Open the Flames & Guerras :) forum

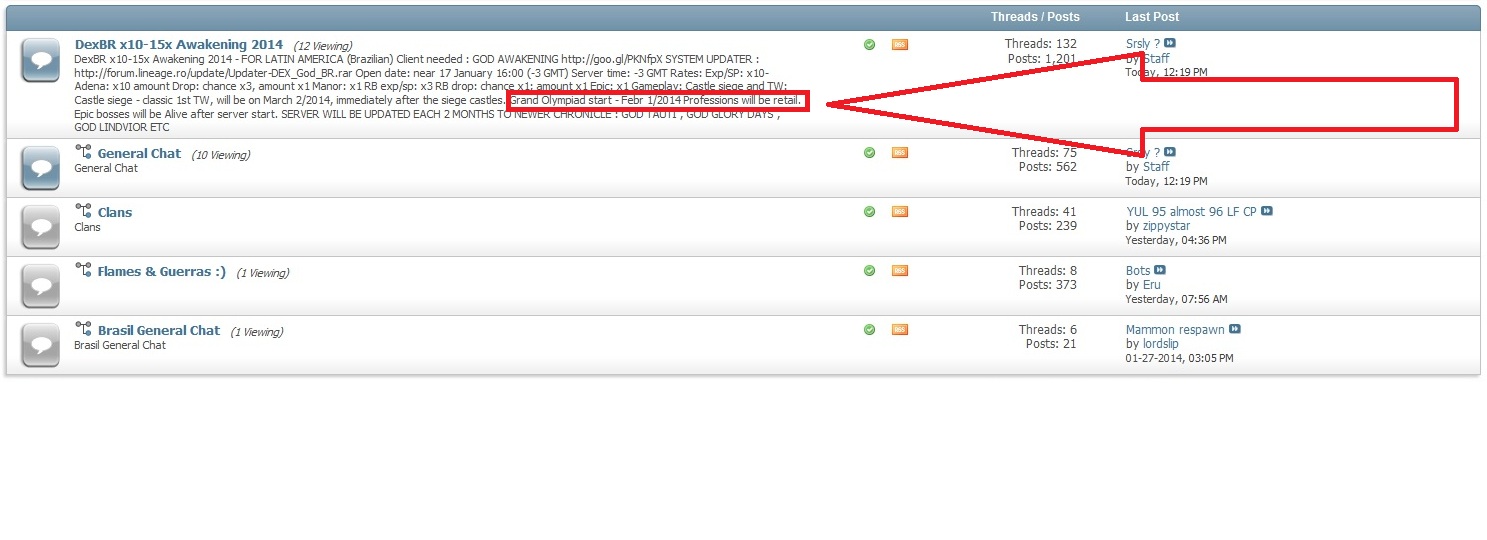161,272
